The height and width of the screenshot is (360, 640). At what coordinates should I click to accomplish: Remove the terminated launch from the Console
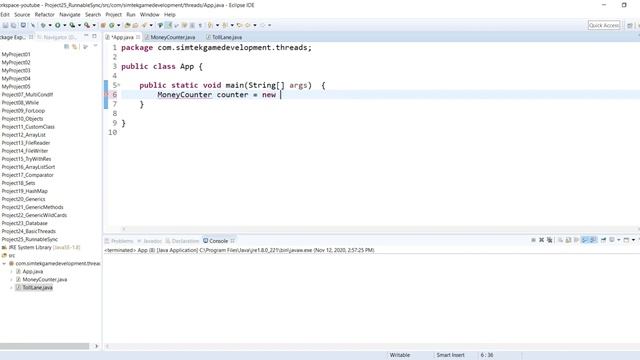(x=542, y=240)
